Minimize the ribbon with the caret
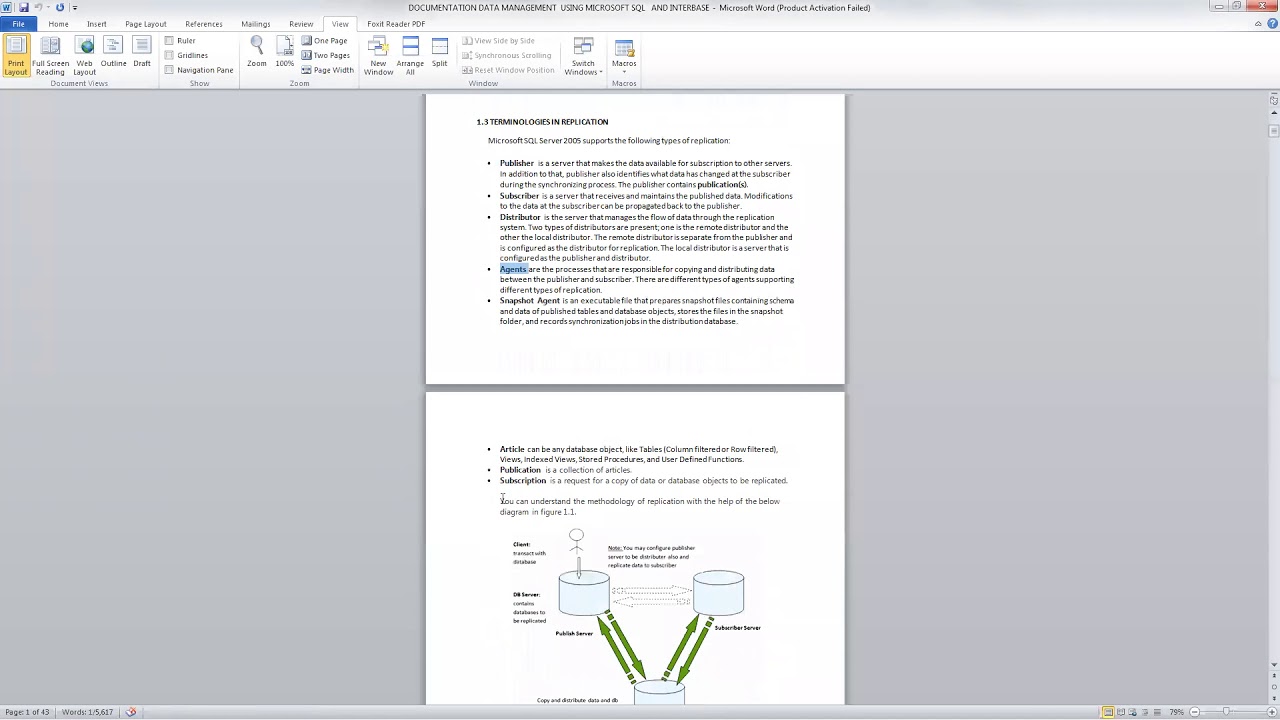 click(x=1258, y=24)
